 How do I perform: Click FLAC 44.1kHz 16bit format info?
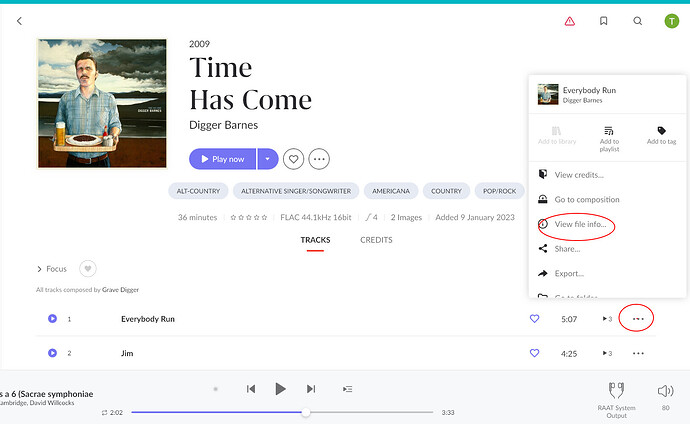[x=316, y=217]
